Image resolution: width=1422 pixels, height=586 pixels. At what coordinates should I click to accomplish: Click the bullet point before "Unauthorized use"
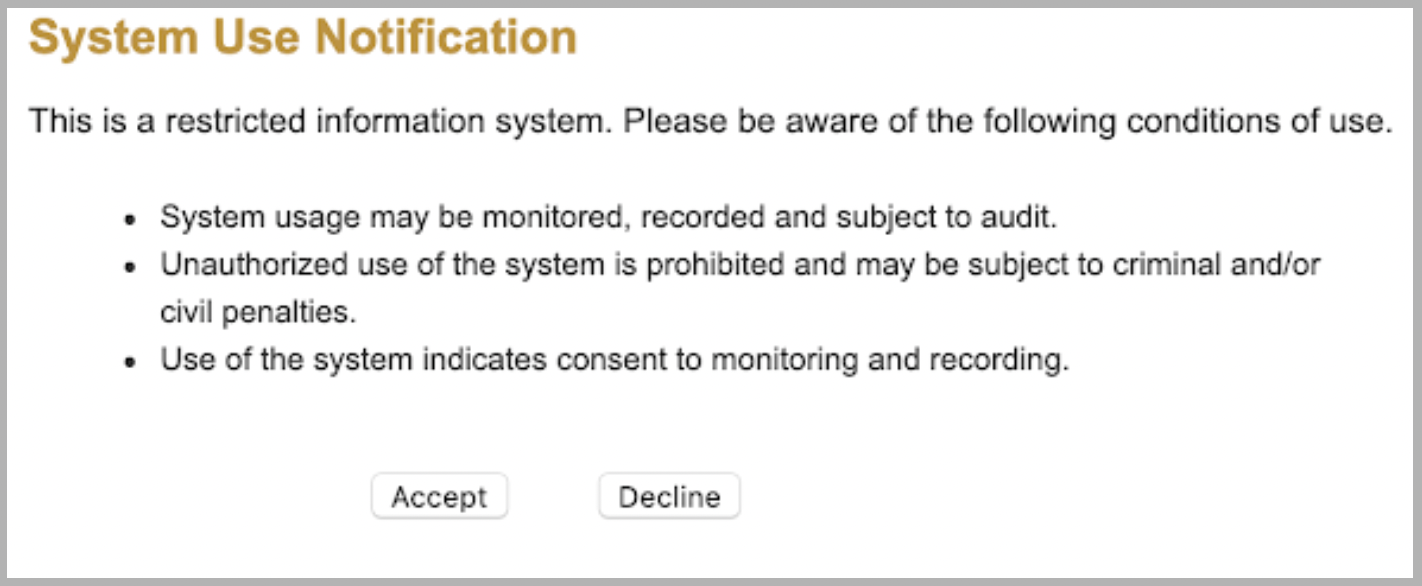[129, 268]
